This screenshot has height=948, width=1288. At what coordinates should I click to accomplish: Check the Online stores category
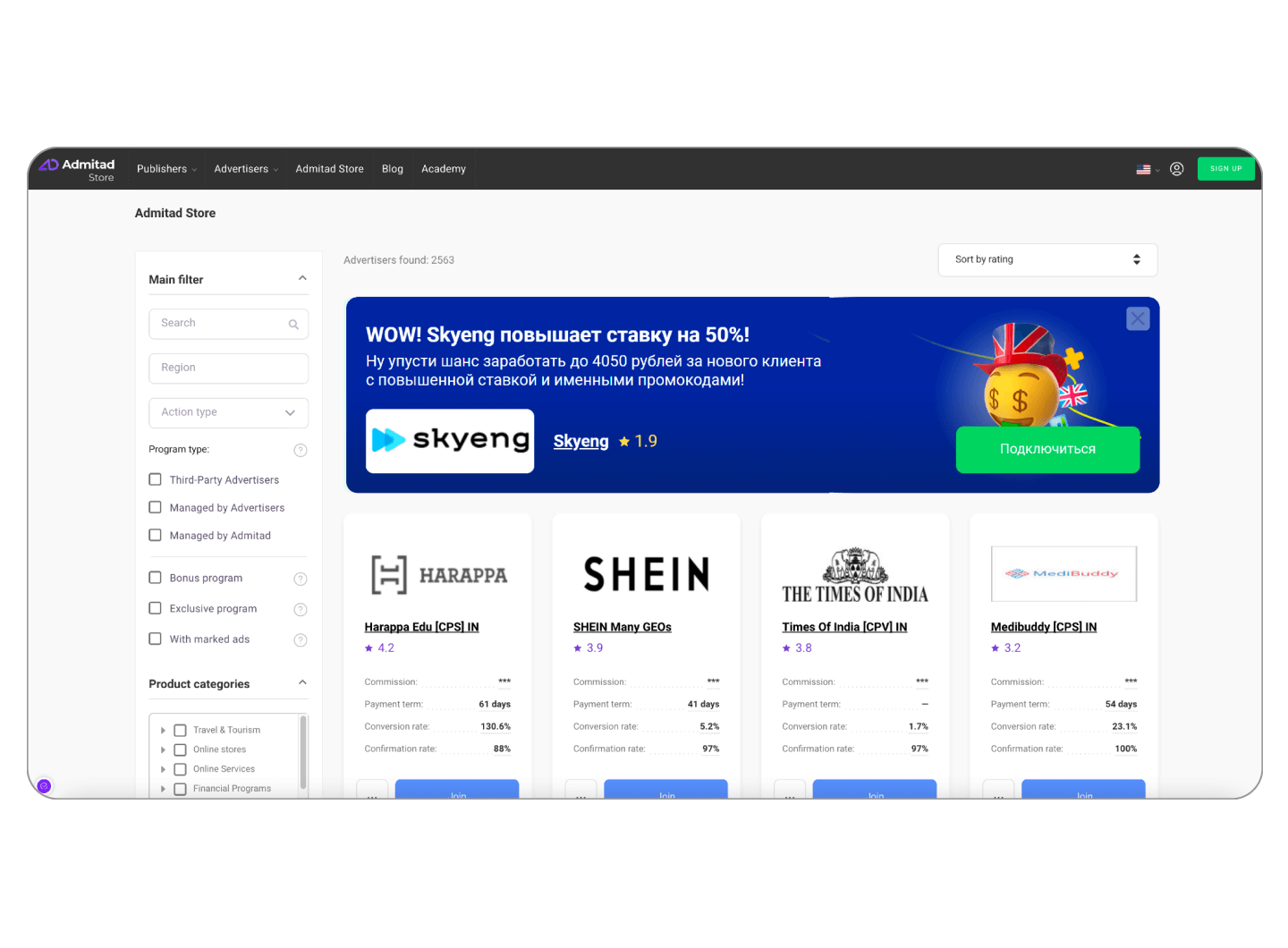coord(180,750)
